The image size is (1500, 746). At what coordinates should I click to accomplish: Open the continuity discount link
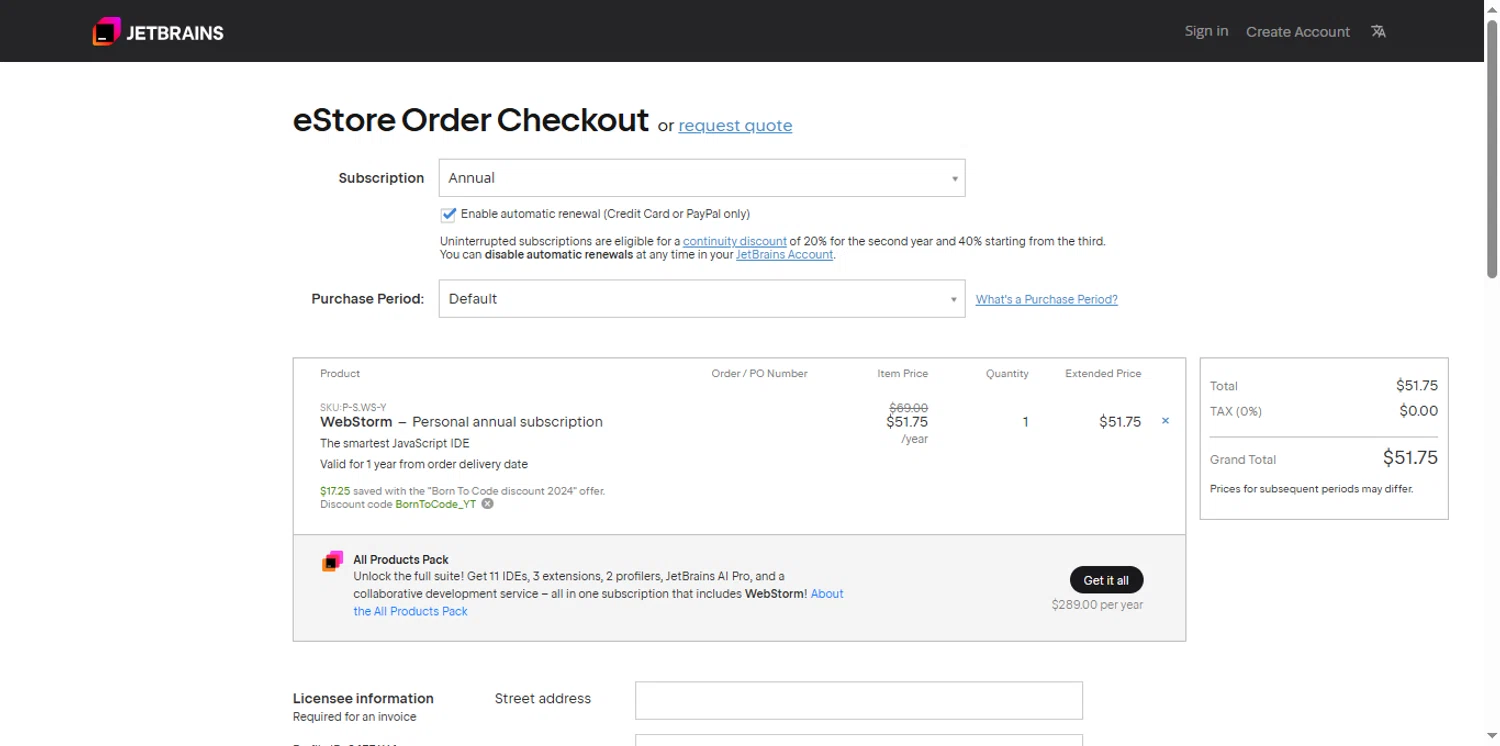(x=735, y=241)
